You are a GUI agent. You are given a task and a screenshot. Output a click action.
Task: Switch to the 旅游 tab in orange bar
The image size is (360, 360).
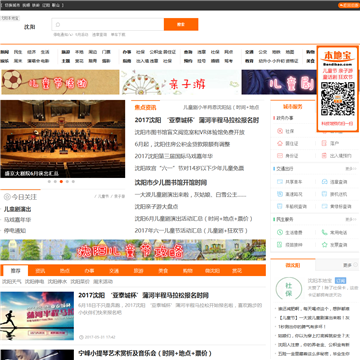click(139, 271)
